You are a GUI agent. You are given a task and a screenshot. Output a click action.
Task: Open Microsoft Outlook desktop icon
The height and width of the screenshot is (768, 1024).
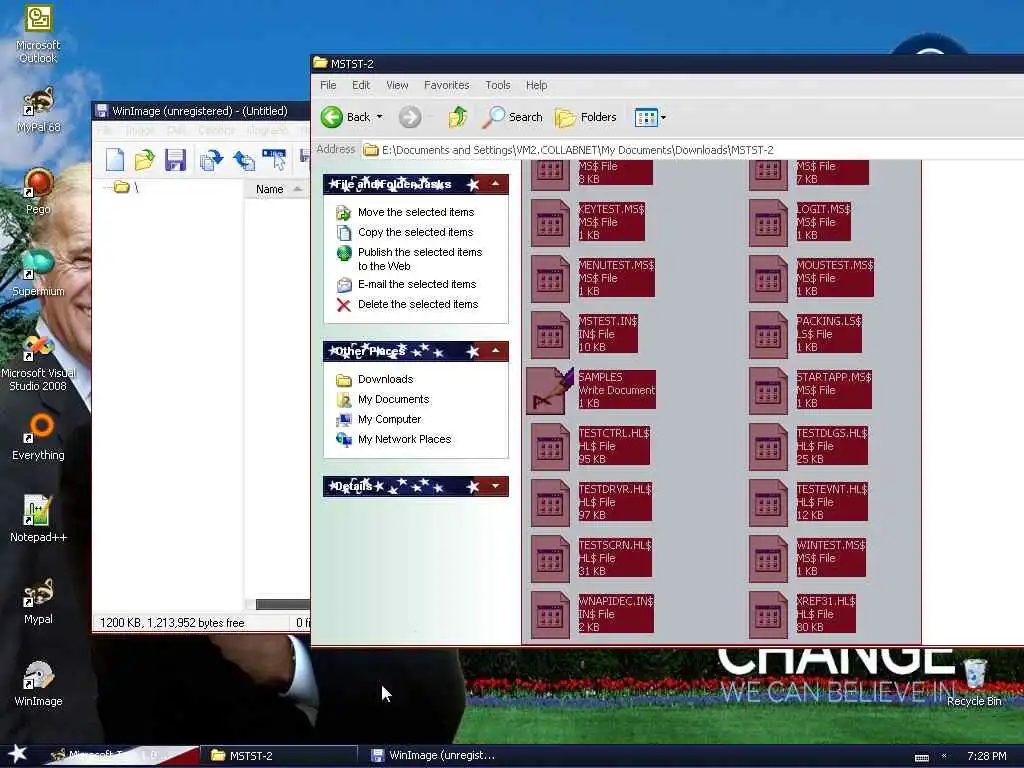(x=38, y=34)
